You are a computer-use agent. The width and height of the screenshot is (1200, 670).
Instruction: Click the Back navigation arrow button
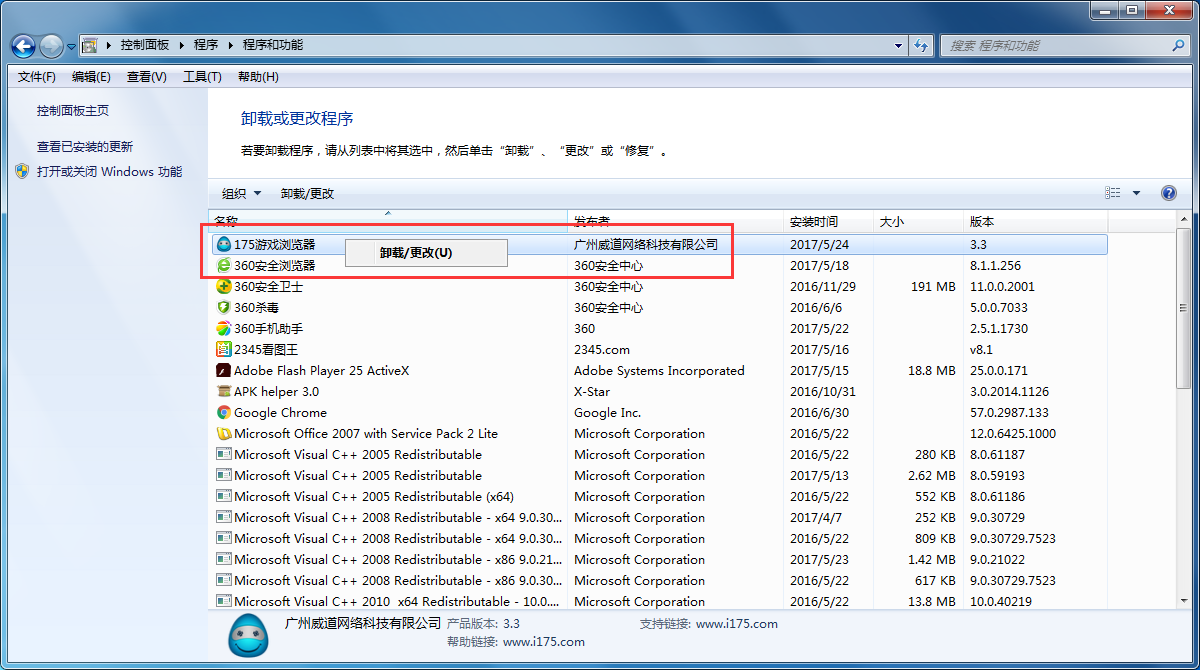click(x=23, y=45)
